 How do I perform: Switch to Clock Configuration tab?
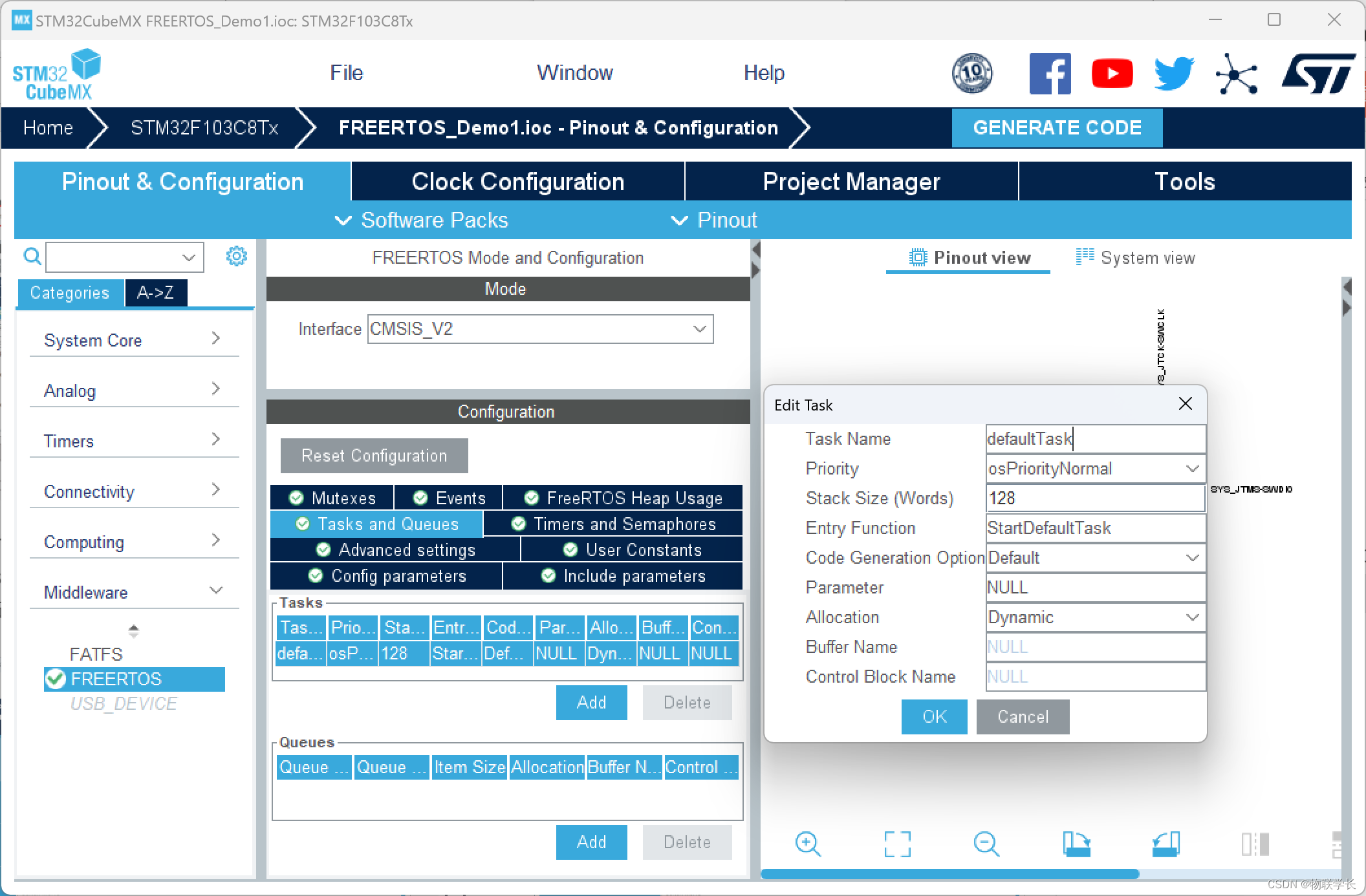point(518,182)
